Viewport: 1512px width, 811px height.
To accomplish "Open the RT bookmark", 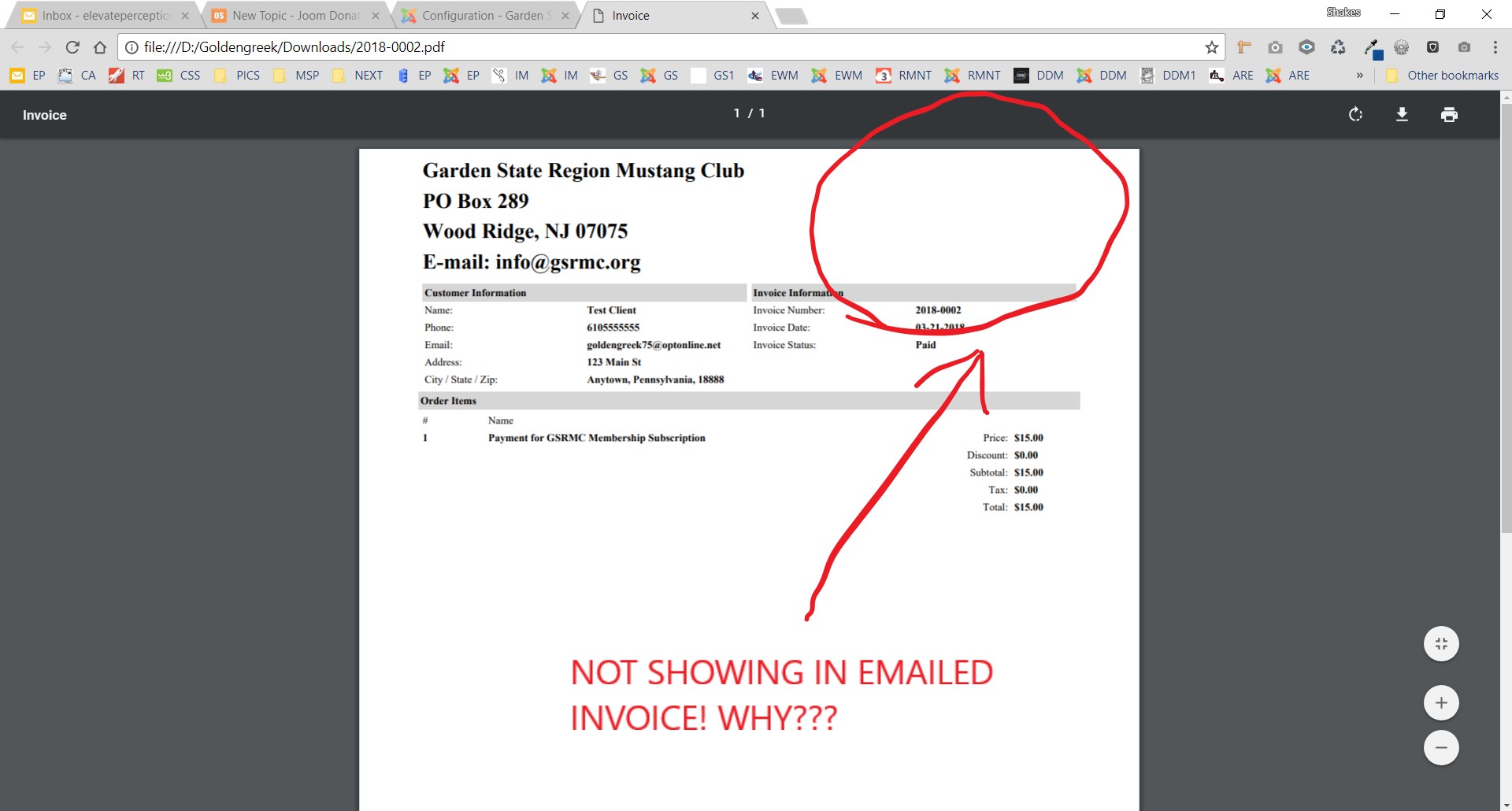I will pos(128,76).
